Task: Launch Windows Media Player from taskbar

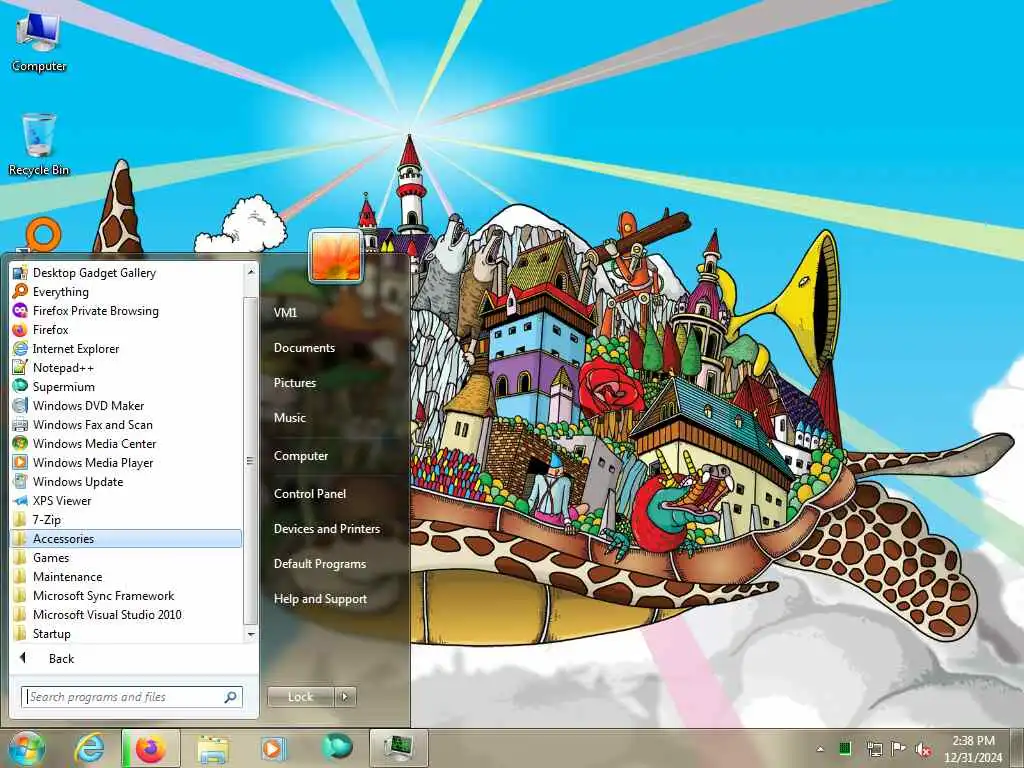Action: (273, 748)
